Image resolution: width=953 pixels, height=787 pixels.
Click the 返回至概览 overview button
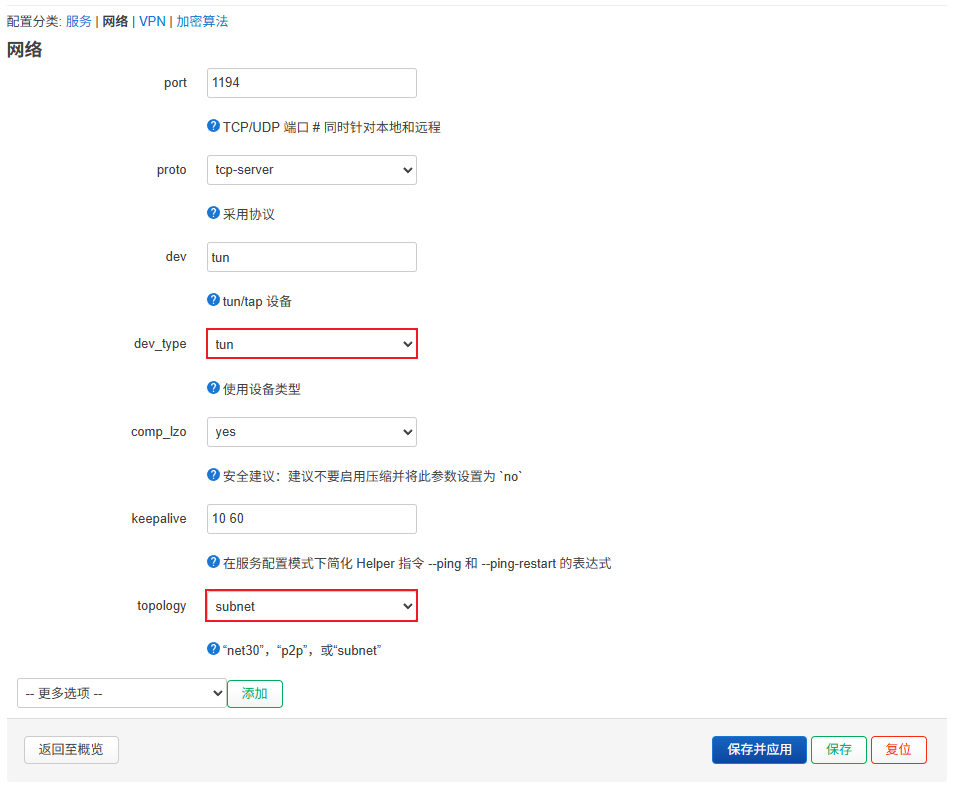click(71, 750)
